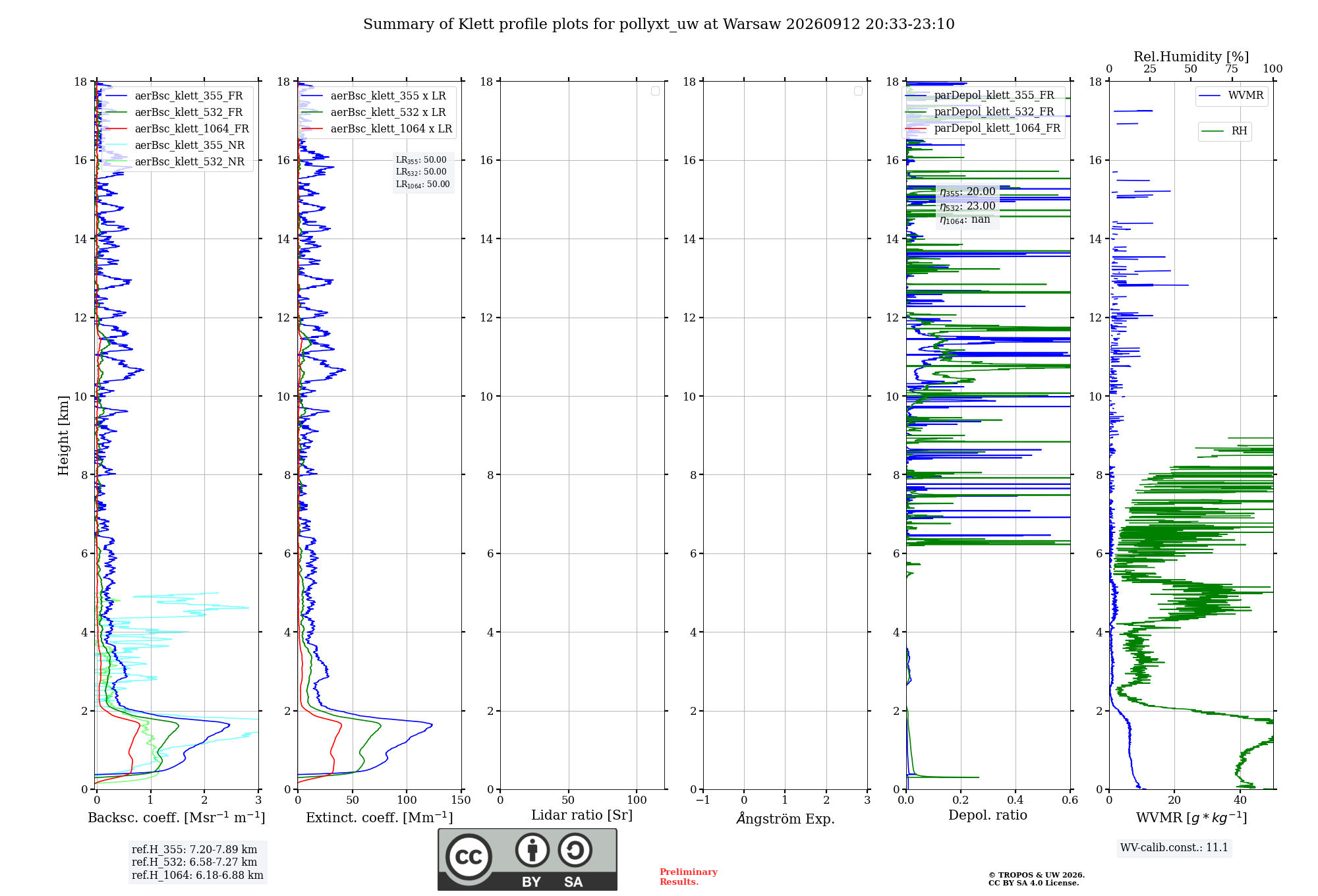Select legend entry parDepol_klett_1064_FR
1318x896 pixels.
(997, 128)
